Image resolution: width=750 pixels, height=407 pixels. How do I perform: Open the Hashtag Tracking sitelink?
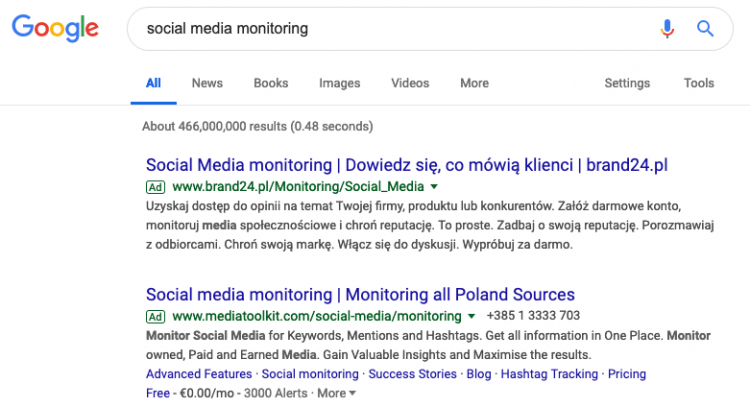point(549,374)
